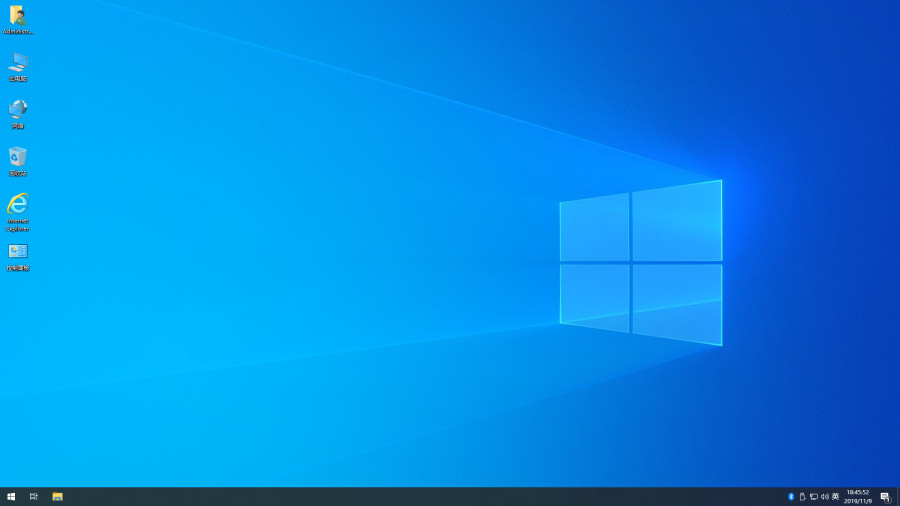The image size is (900, 506).
Task: Click the Bluetooth tray icon
Action: (x=791, y=497)
